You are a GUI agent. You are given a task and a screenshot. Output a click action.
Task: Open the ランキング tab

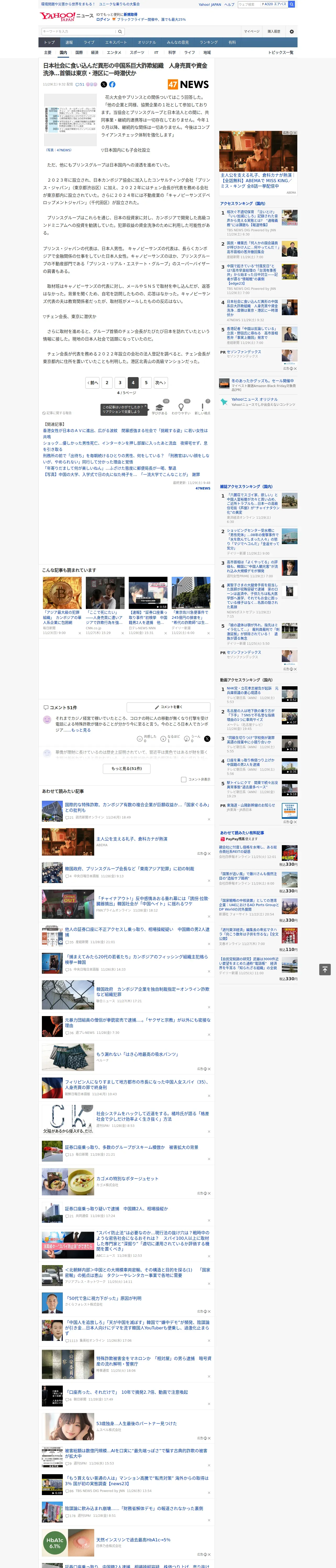[x=209, y=43]
